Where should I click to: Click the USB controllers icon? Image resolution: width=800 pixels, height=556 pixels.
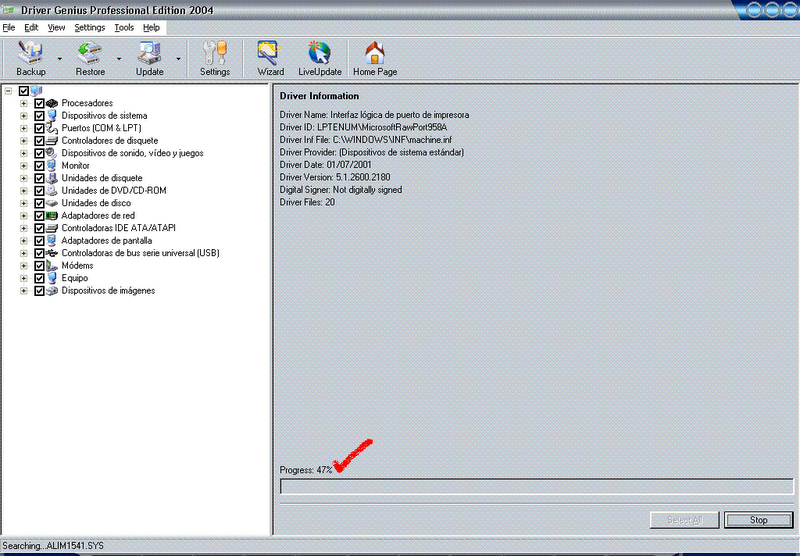point(52,253)
